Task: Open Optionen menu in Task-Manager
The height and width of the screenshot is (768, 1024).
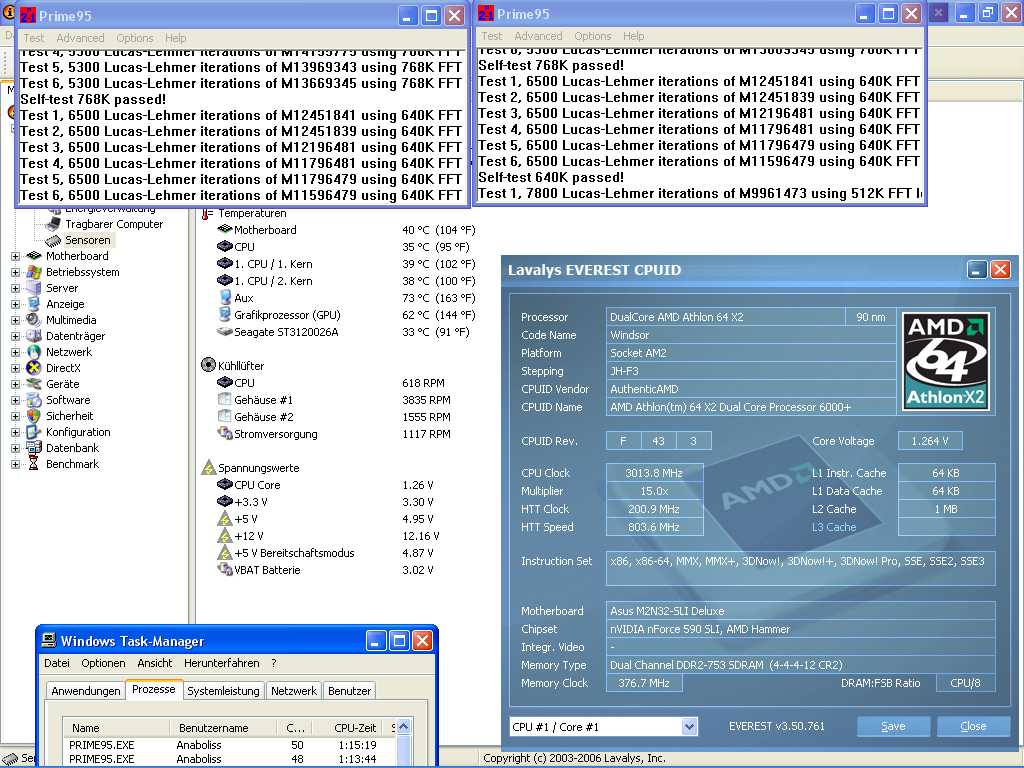Action: click(103, 663)
